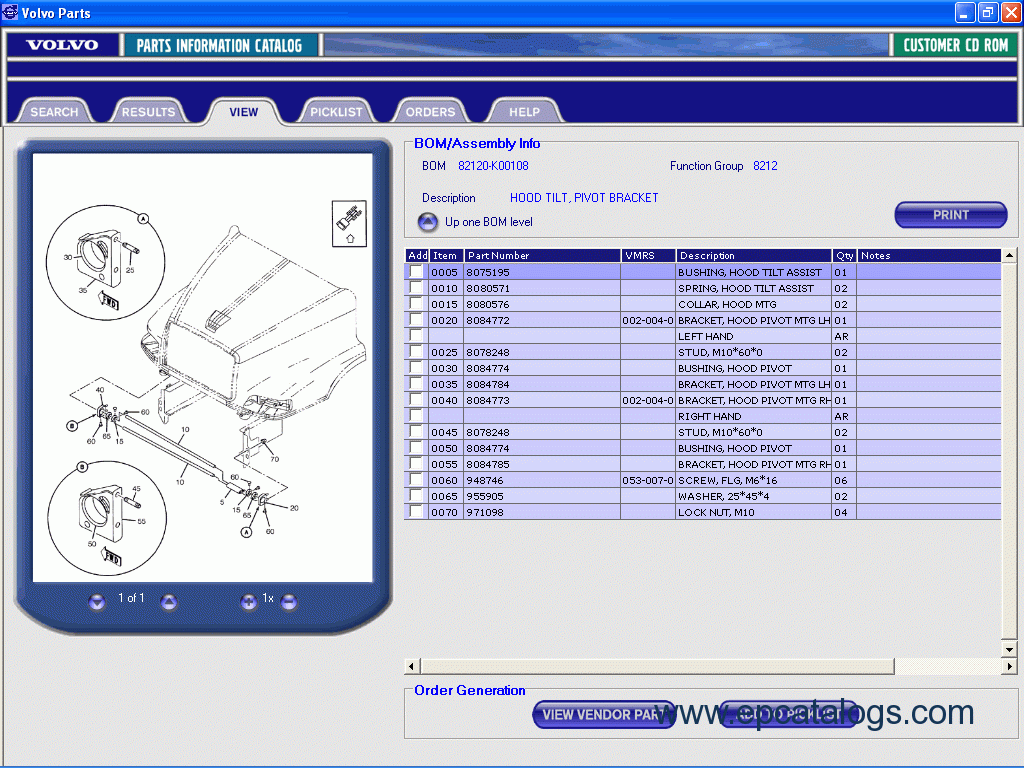
Task: Click the VMRS column header
Action: pos(648,255)
